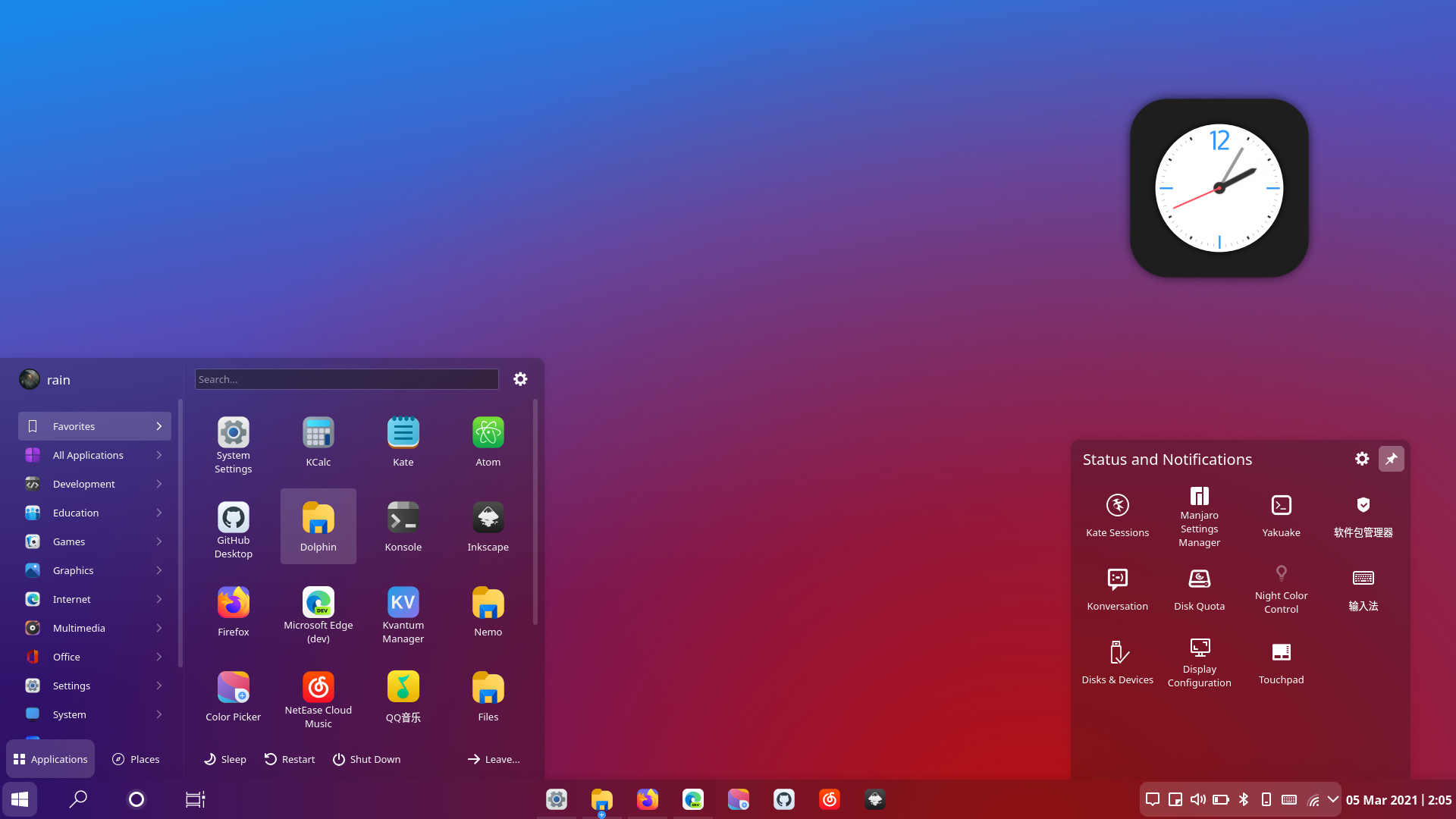Image resolution: width=1456 pixels, height=819 pixels.
Task: Select the System category
Action: pyautogui.click(x=95, y=714)
